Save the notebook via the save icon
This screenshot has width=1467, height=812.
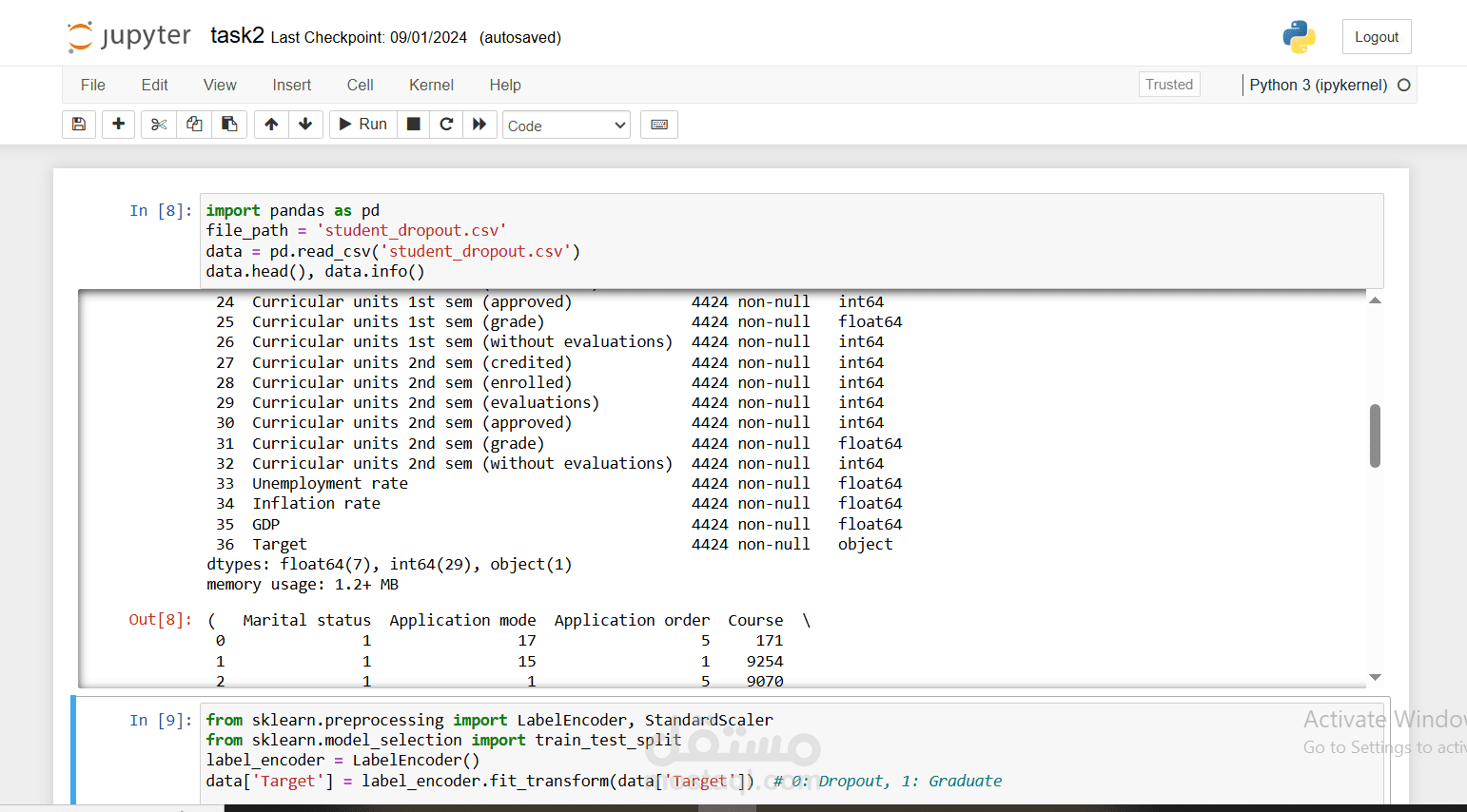(79, 124)
